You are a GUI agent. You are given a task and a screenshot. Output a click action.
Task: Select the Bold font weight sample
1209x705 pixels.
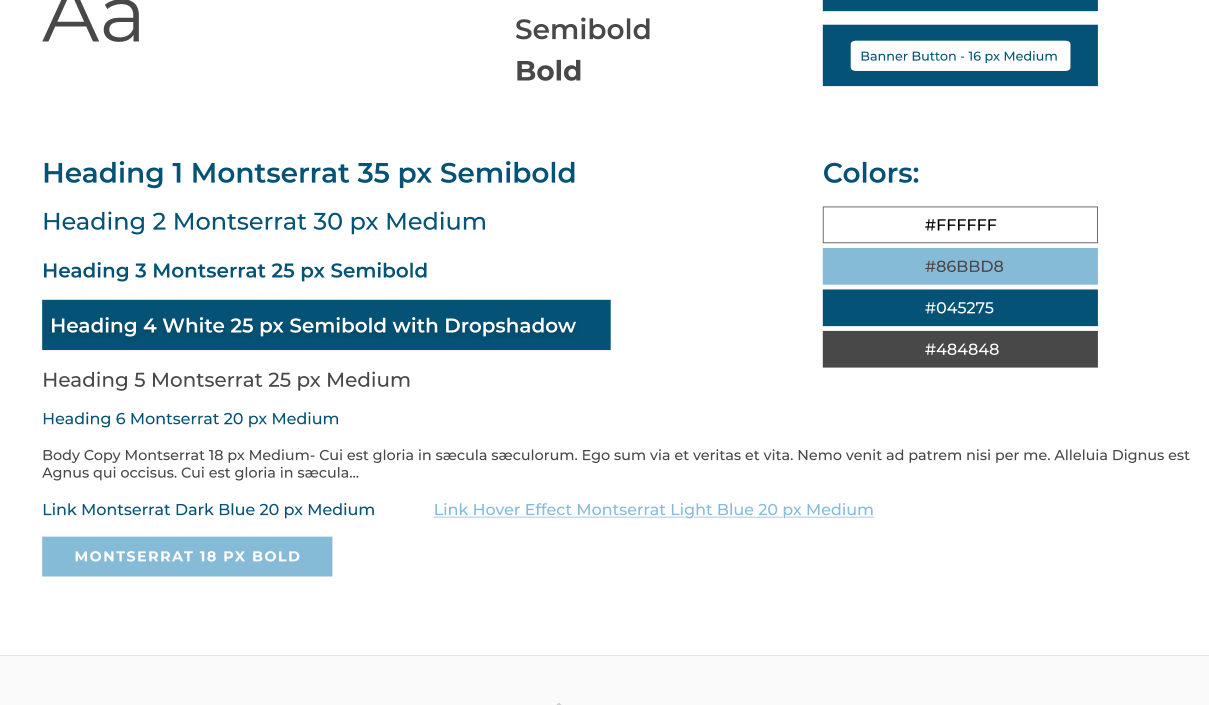pyautogui.click(x=548, y=71)
